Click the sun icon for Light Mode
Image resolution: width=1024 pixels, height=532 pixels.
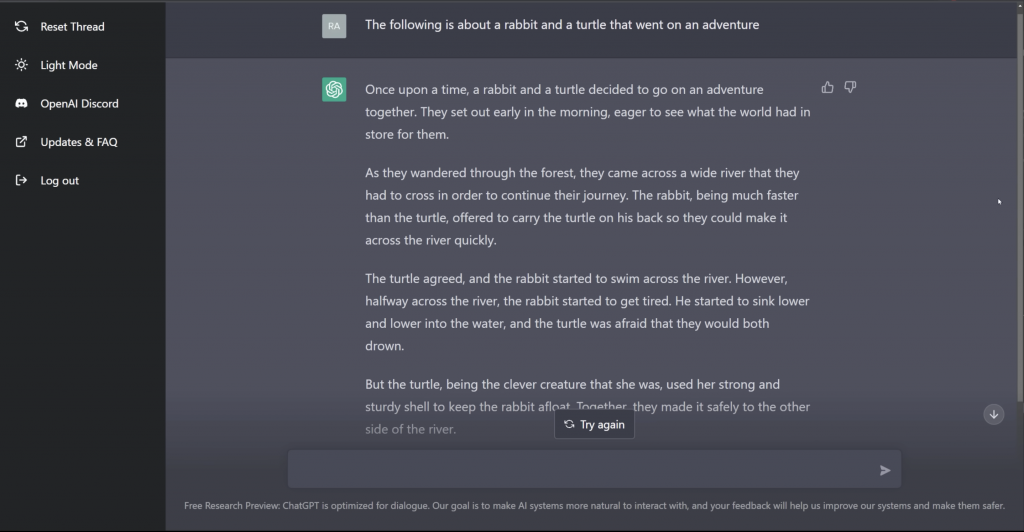pos(21,65)
